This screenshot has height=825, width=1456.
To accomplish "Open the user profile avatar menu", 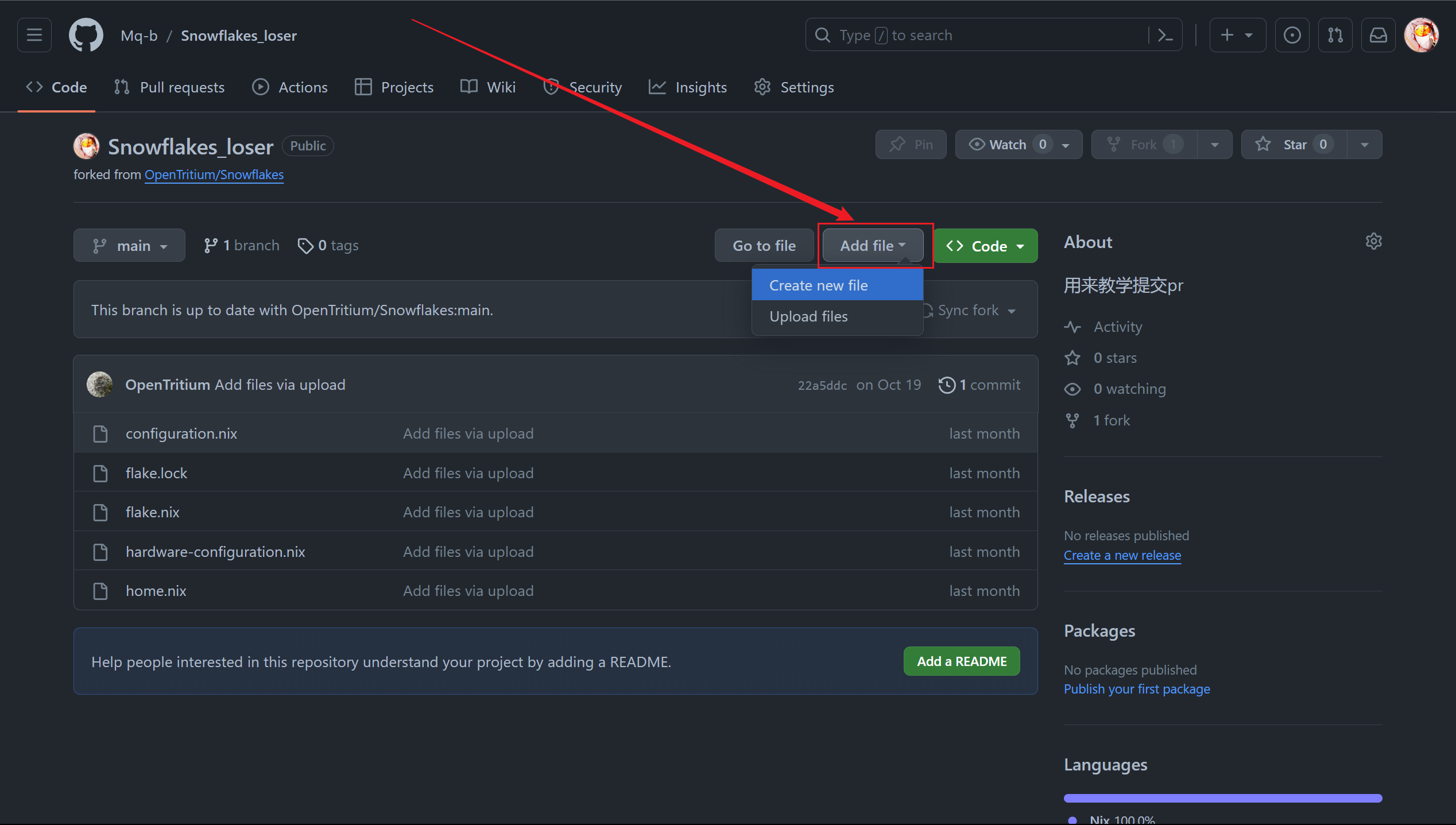I will 1422,35.
